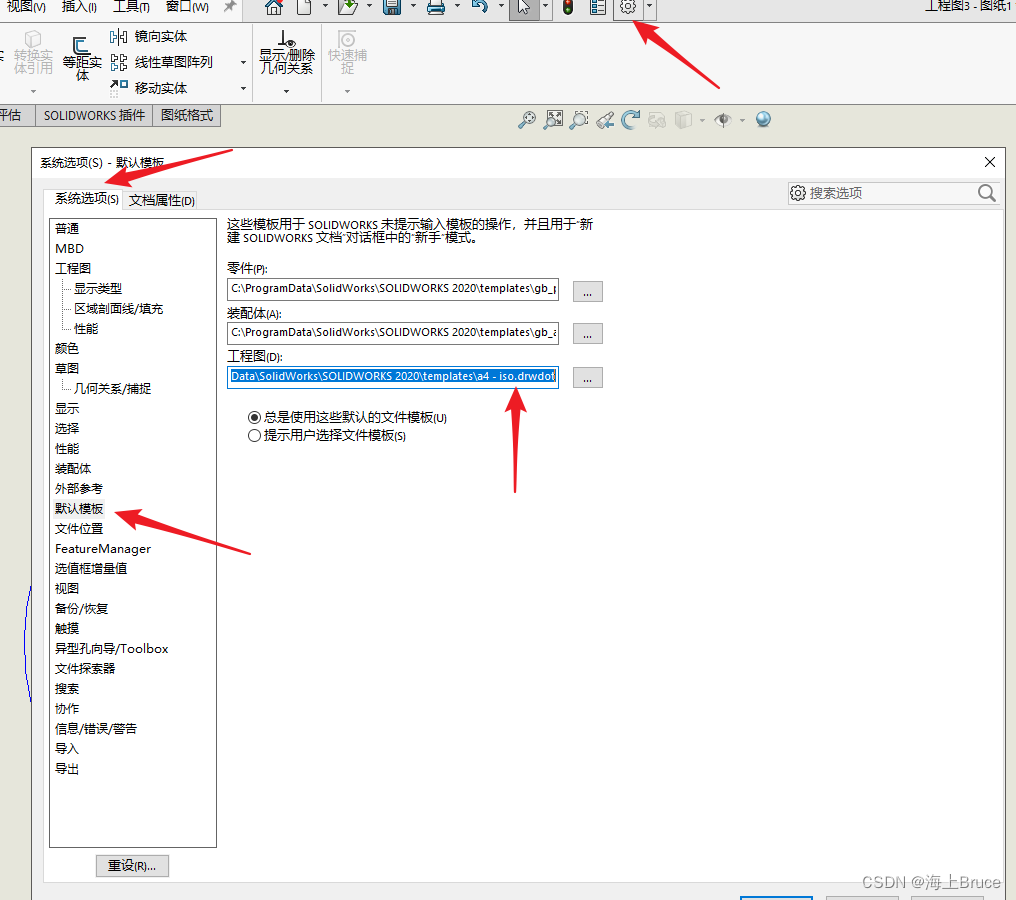Open a file with Open icon
1016x900 pixels.
coord(348,6)
